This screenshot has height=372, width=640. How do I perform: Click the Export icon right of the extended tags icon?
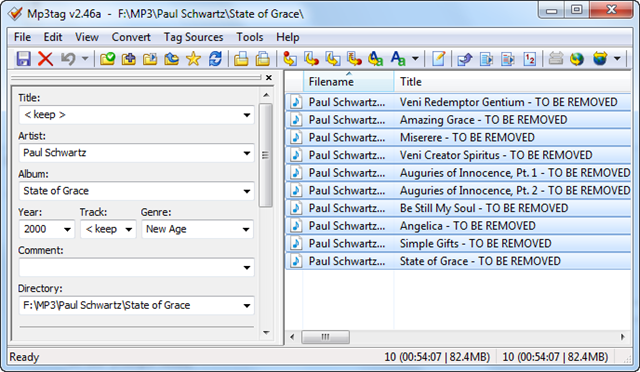464,59
